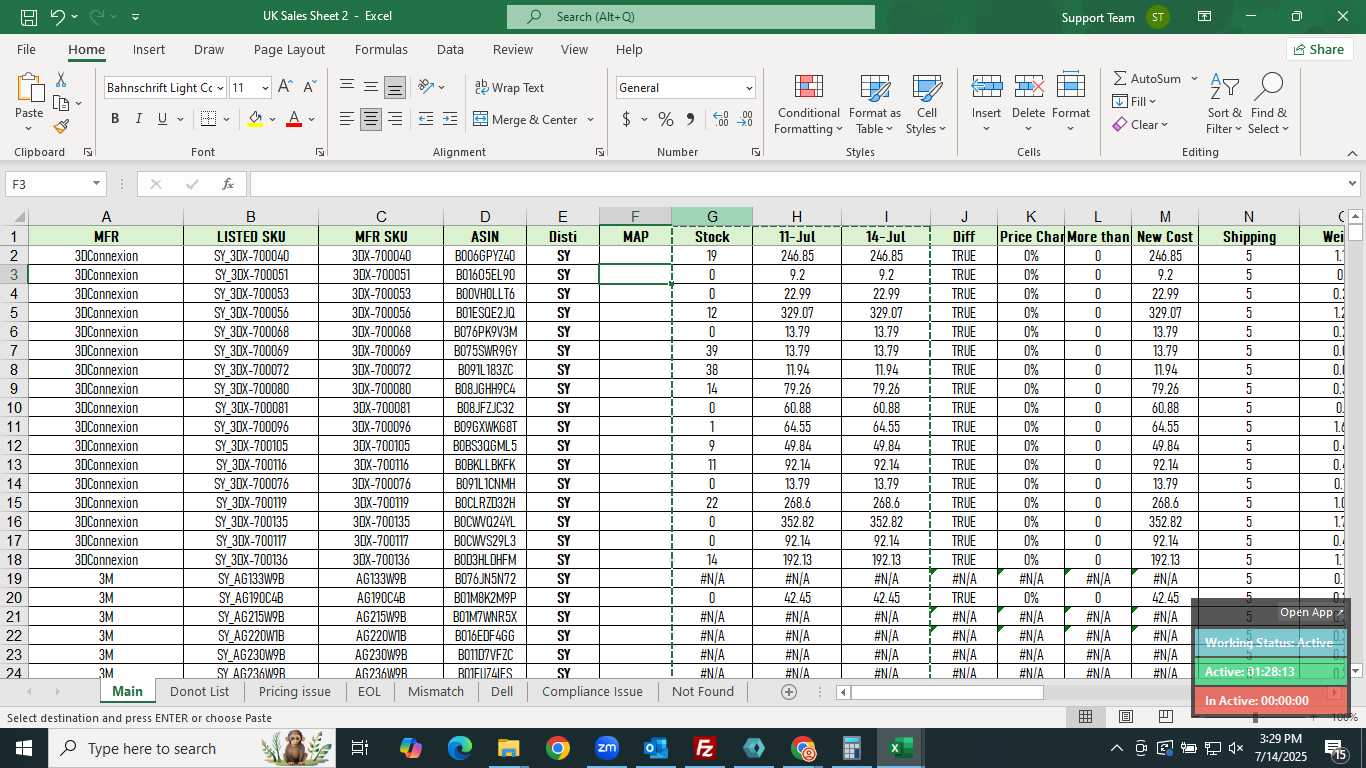
Task: Switch to Insert ribbon tab
Action: click(149, 49)
